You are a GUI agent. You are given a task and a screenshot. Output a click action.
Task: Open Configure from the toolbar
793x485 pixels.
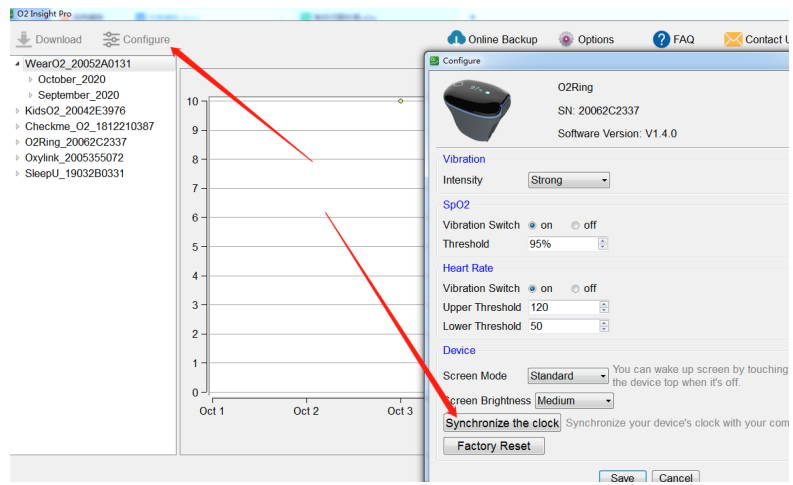(136, 39)
